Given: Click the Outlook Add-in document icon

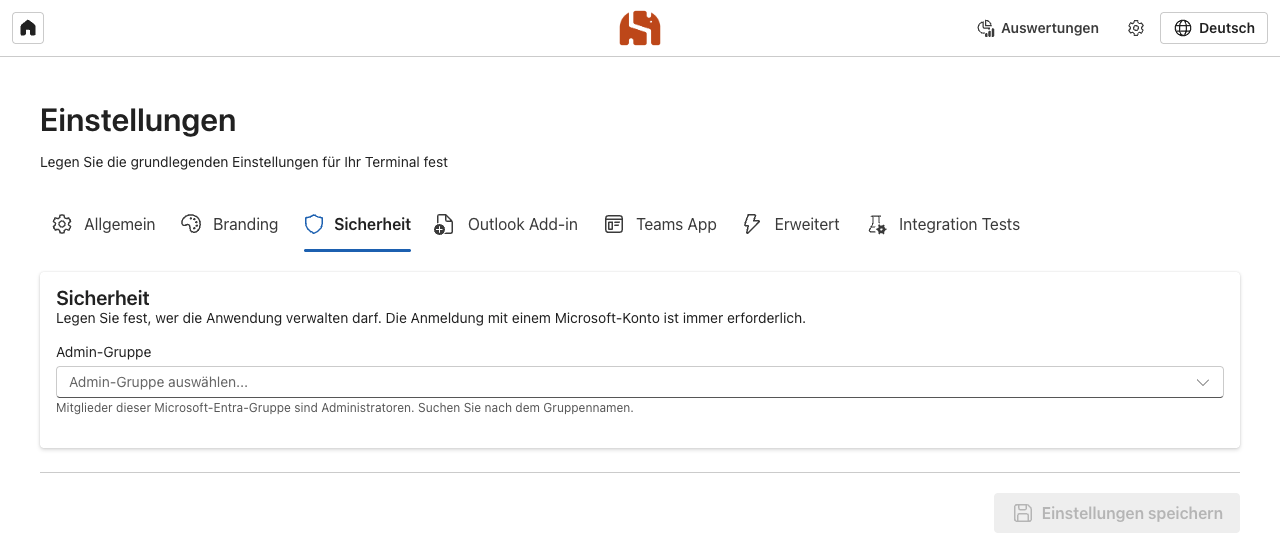Looking at the screenshot, I should click(x=444, y=224).
